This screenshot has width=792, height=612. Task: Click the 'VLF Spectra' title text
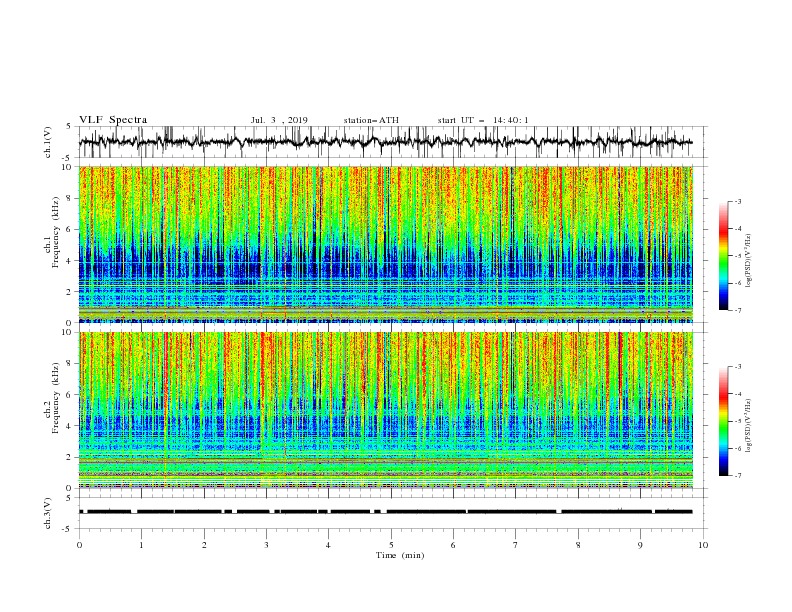[113, 120]
